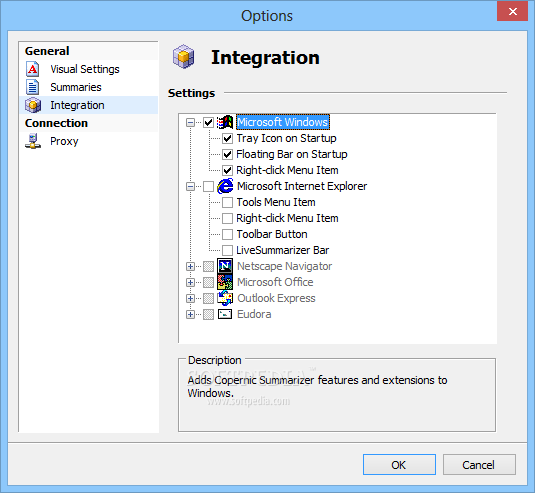535x493 pixels.
Task: Select Microsoft Internet Explorer tree label
Action: (302, 186)
